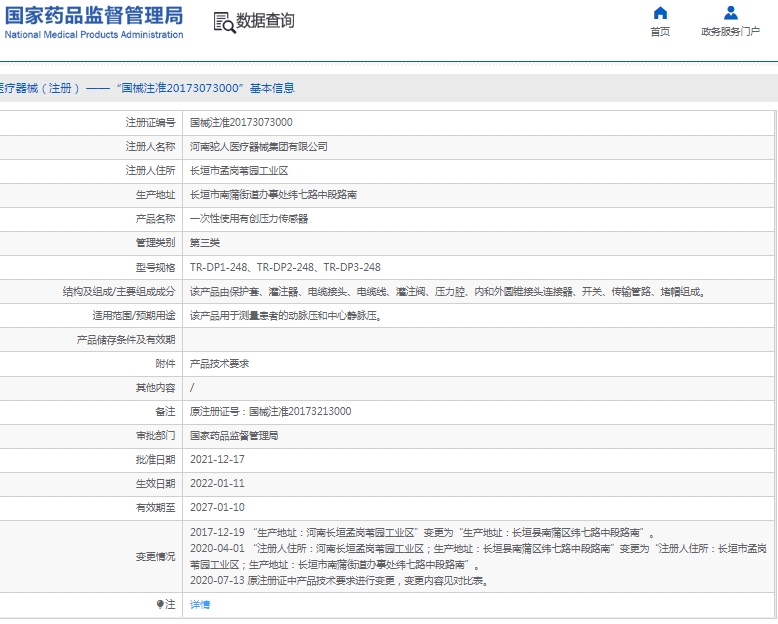Click model spec TR-DP1-248、TR-DP2-248、TR-DP3-248
Image resolution: width=778 pixels, height=624 pixels.
click(x=285, y=267)
